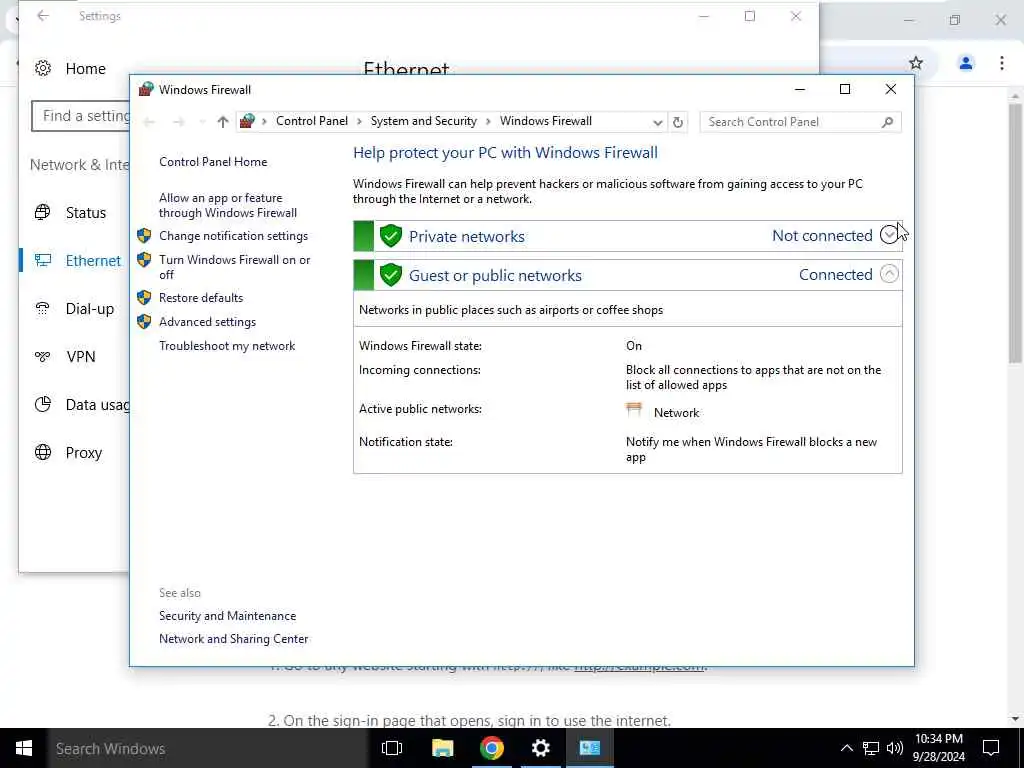Viewport: 1024px width, 768px height.
Task: Show hidden system tray icons
Action: pyautogui.click(x=846, y=748)
